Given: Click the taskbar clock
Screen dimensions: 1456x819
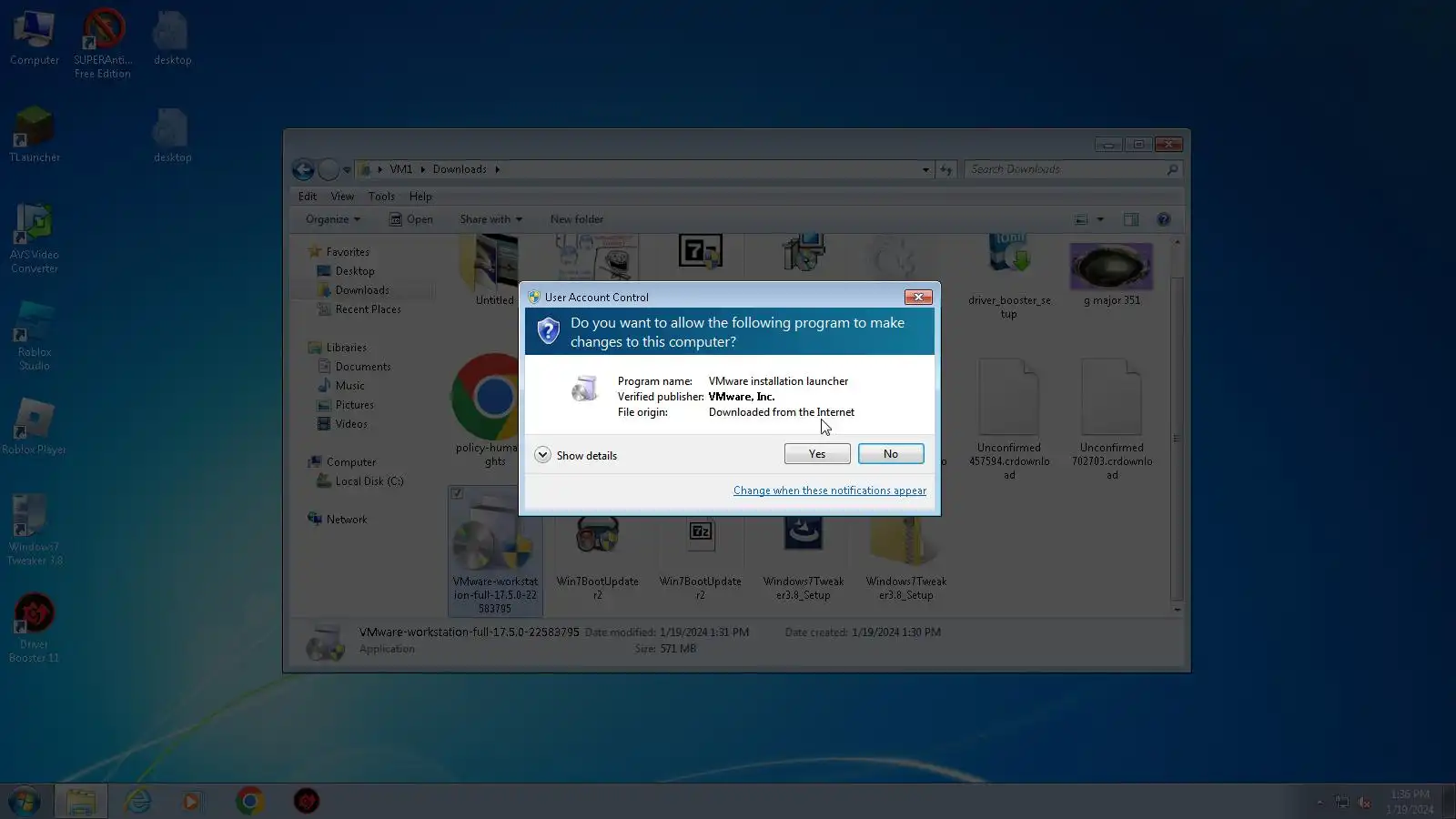Looking at the screenshot, I should (1410, 802).
